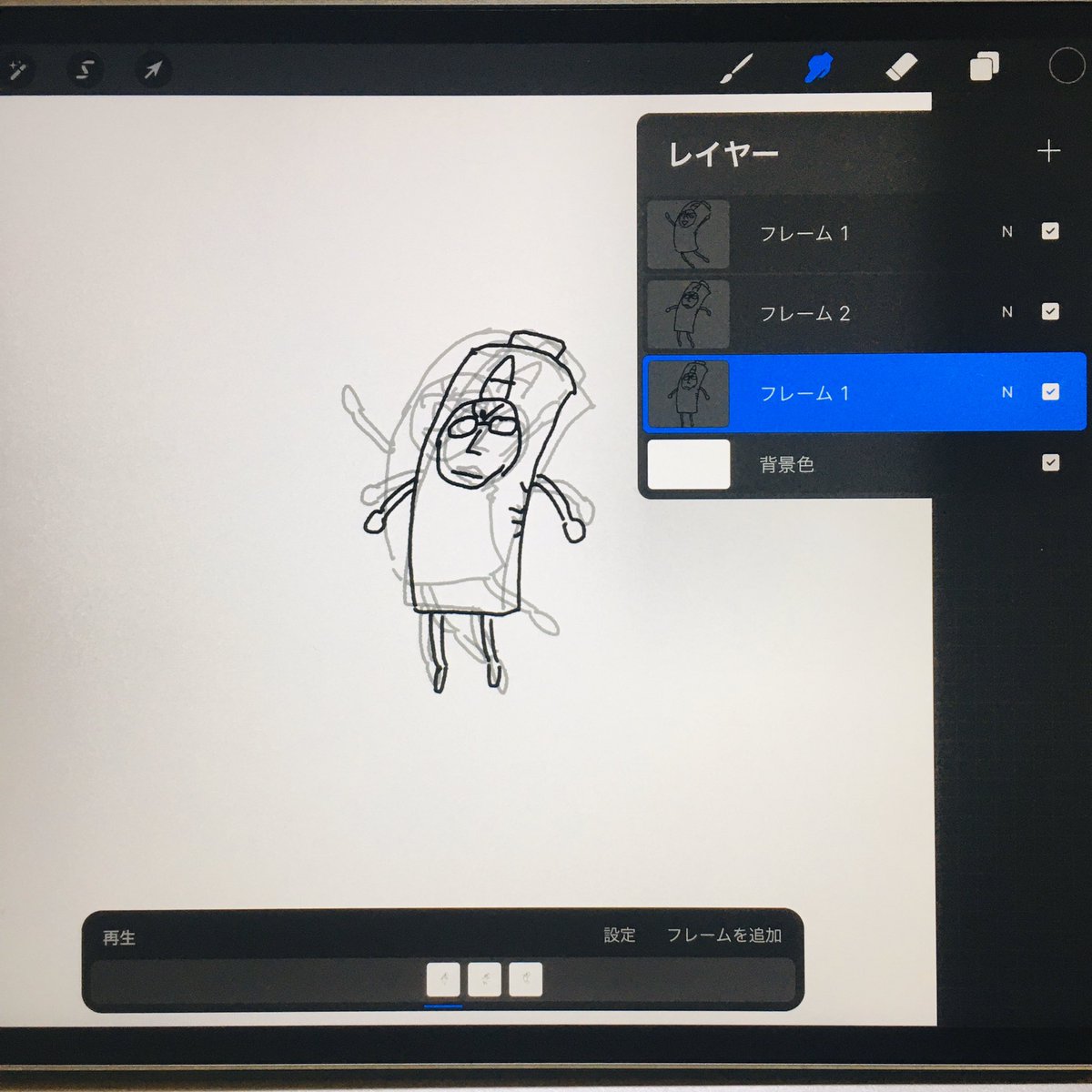Switch to the Eraser tool
1092x1092 pixels.
[901, 67]
